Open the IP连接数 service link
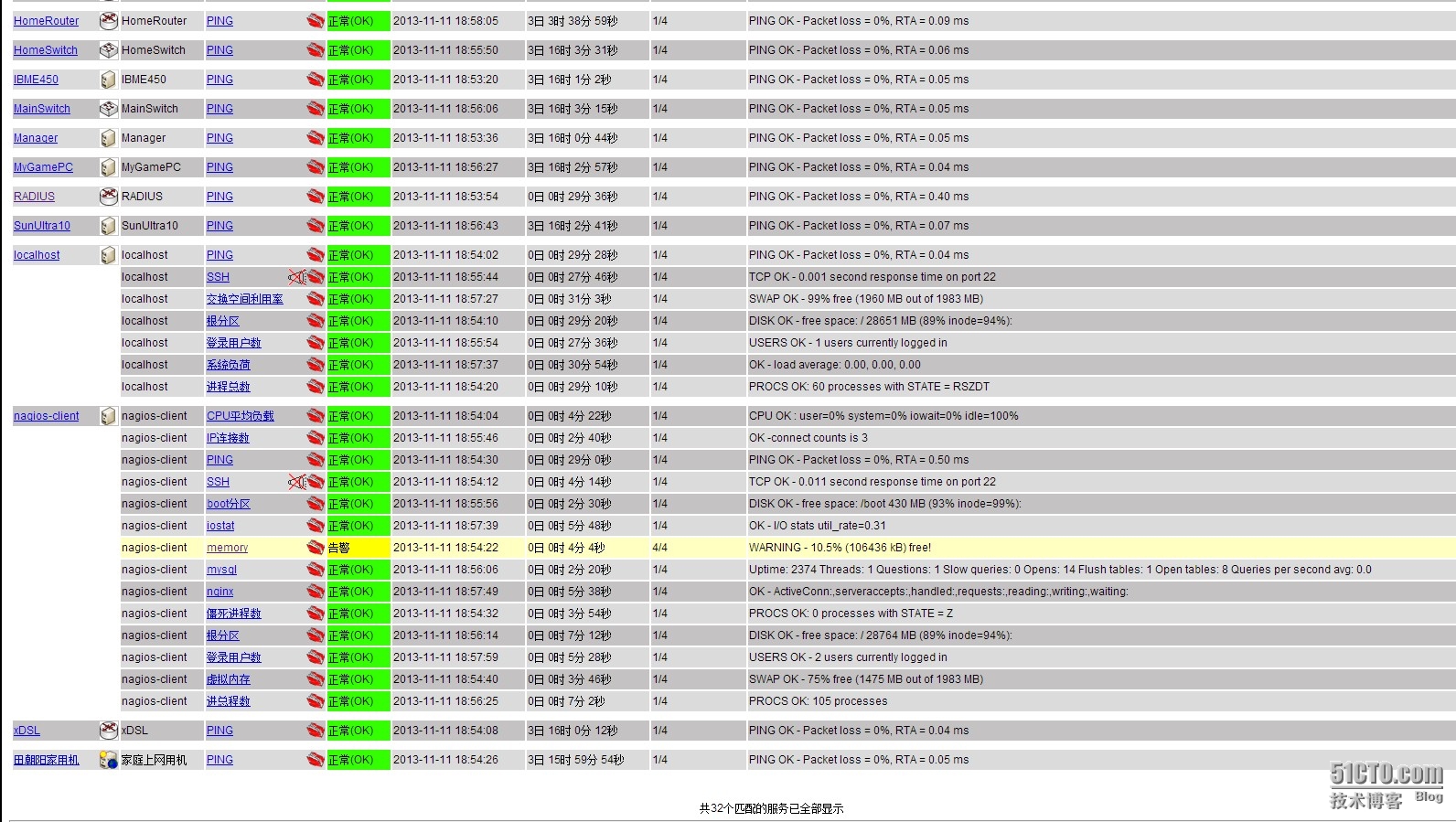The image size is (1456, 822). point(228,438)
